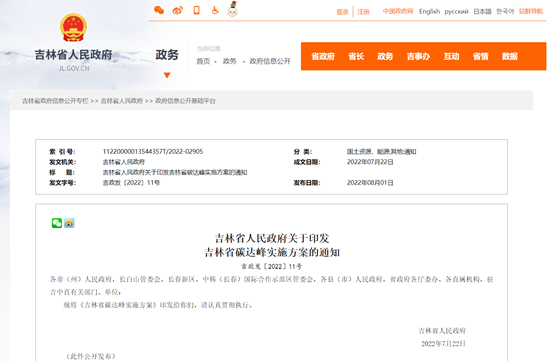Click the article heading 吉林省碳达峰实施方案的通知
The width and height of the screenshot is (550, 361).
point(272,252)
